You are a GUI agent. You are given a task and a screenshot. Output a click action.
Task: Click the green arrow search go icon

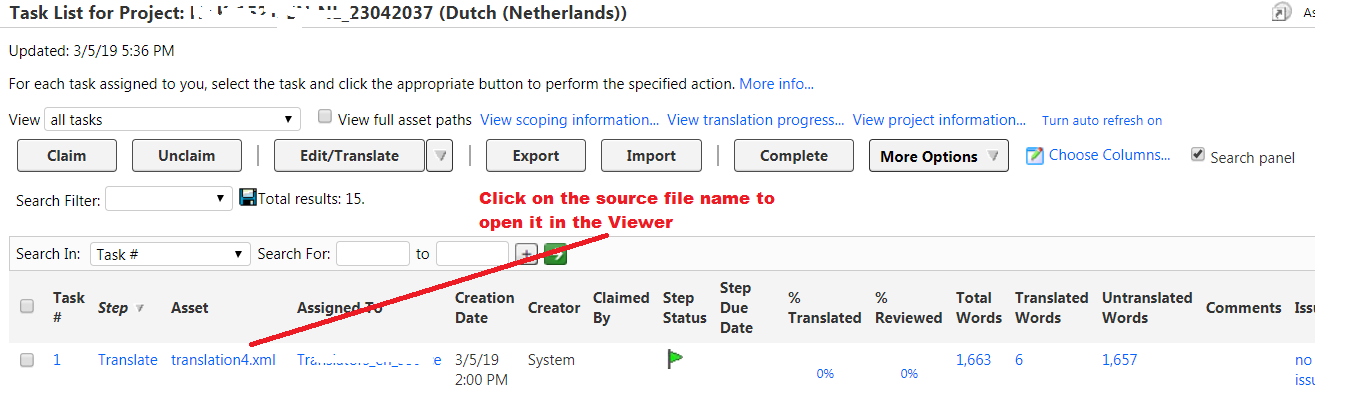point(555,254)
